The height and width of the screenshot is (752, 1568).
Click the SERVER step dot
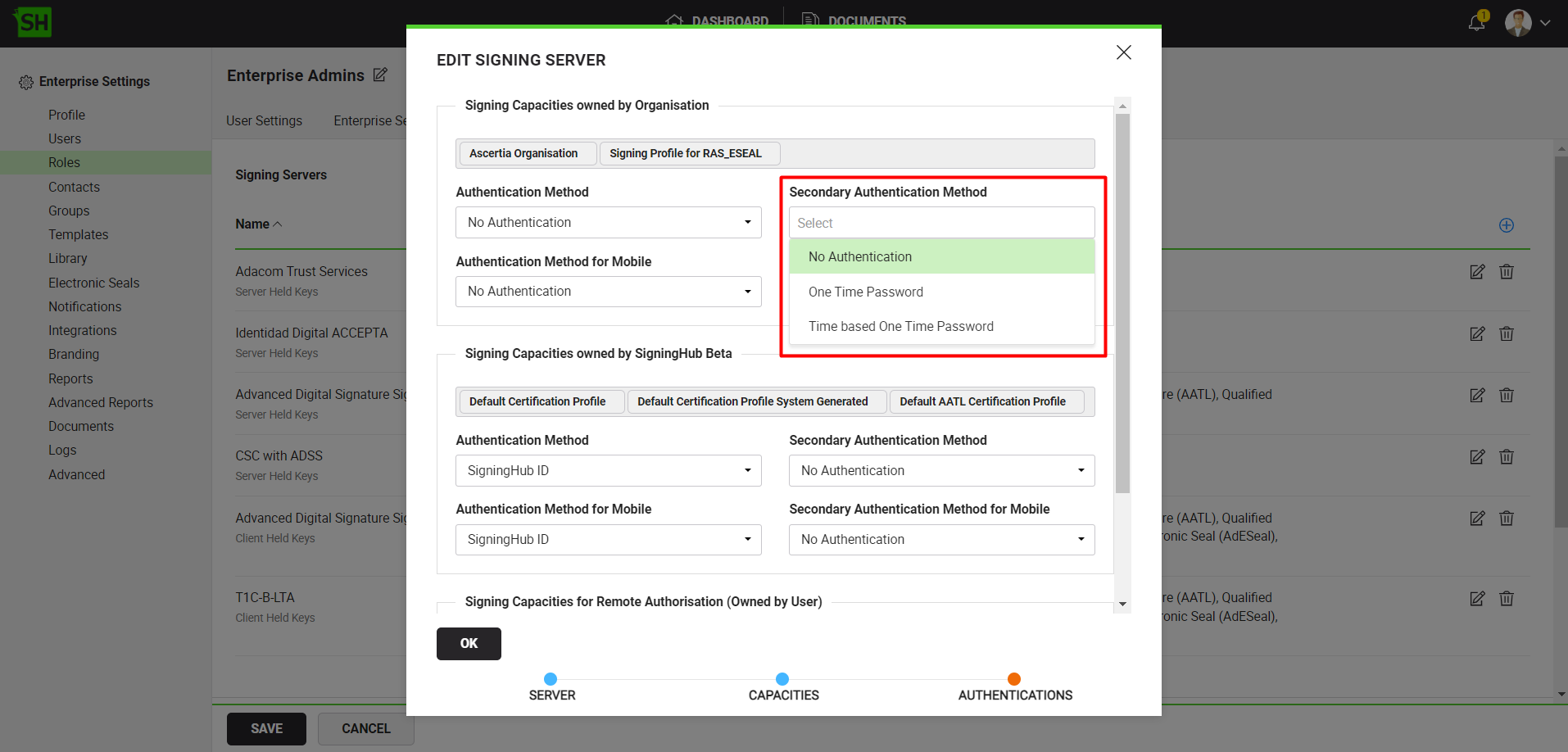[551, 679]
